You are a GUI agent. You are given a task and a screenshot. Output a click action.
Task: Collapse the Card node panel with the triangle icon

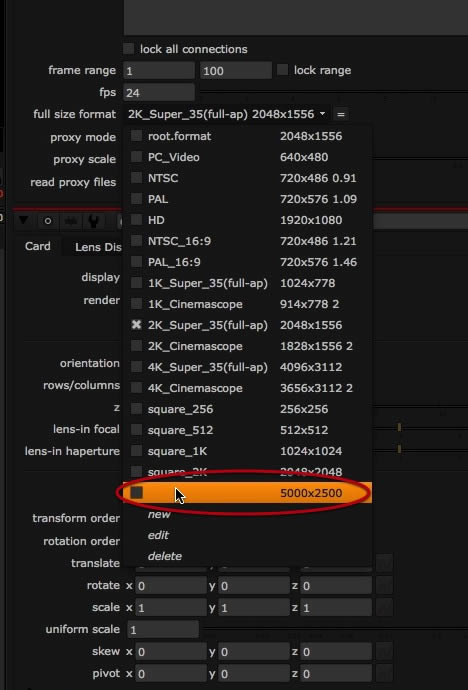coord(24,220)
